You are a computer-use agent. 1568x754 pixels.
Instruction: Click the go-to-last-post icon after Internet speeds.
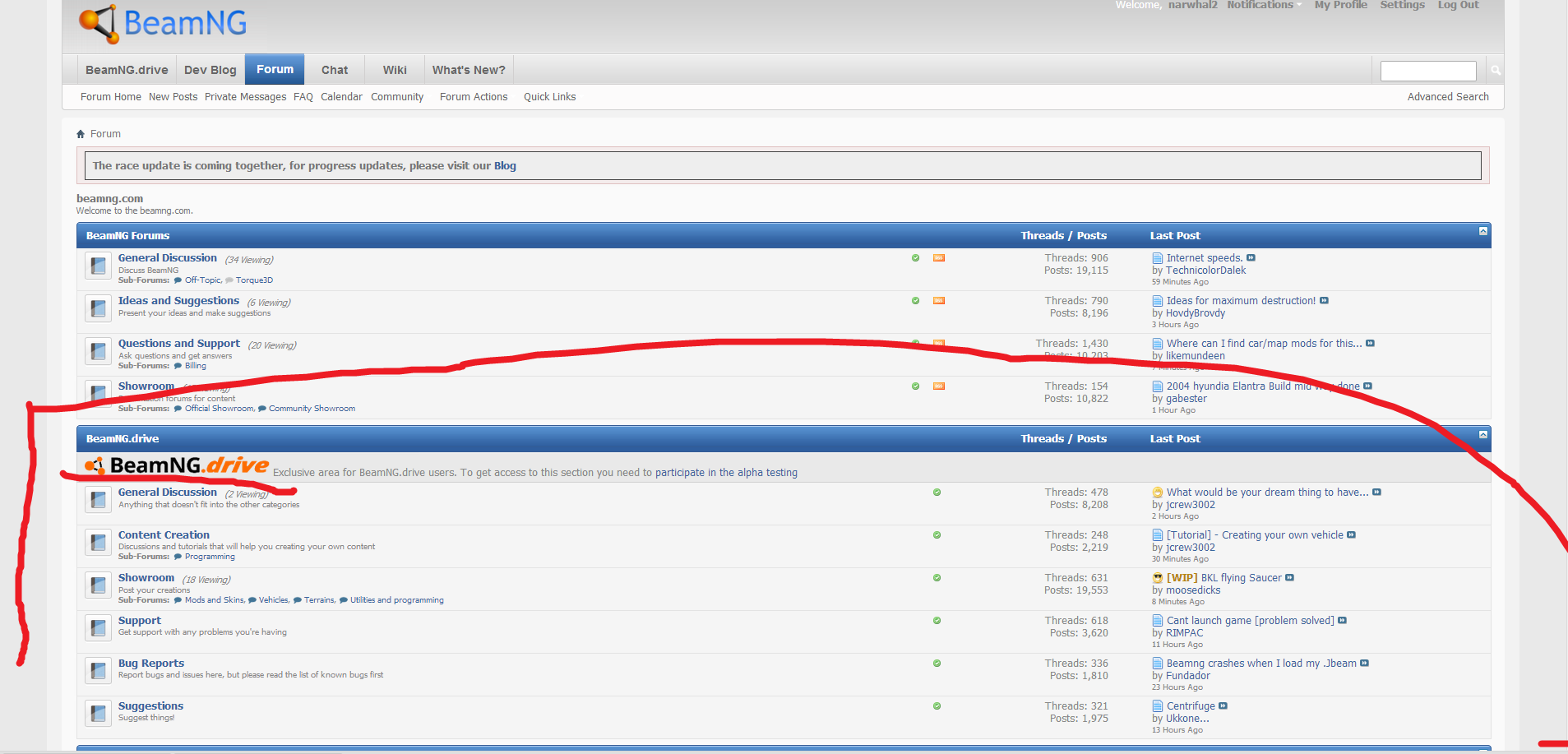click(x=1251, y=258)
